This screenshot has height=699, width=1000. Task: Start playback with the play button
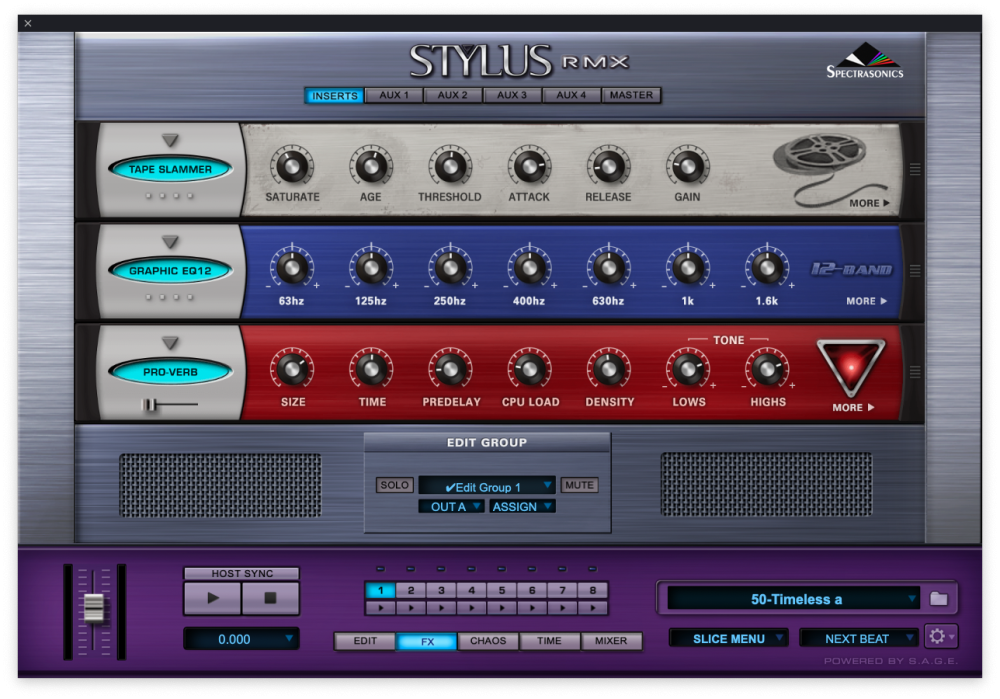click(x=213, y=598)
